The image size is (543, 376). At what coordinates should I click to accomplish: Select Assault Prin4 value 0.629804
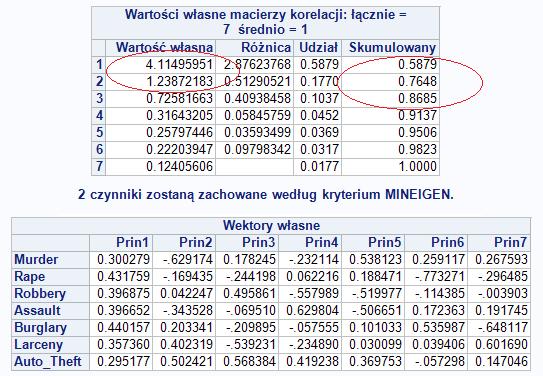312,310
